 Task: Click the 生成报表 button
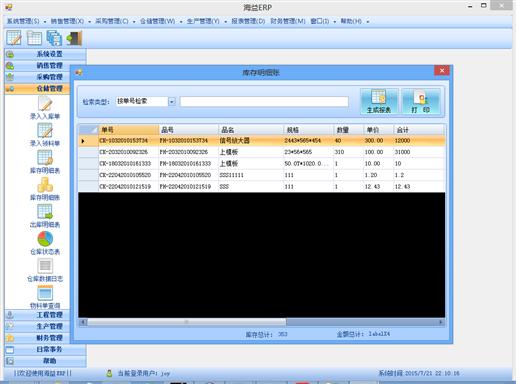click(x=379, y=102)
